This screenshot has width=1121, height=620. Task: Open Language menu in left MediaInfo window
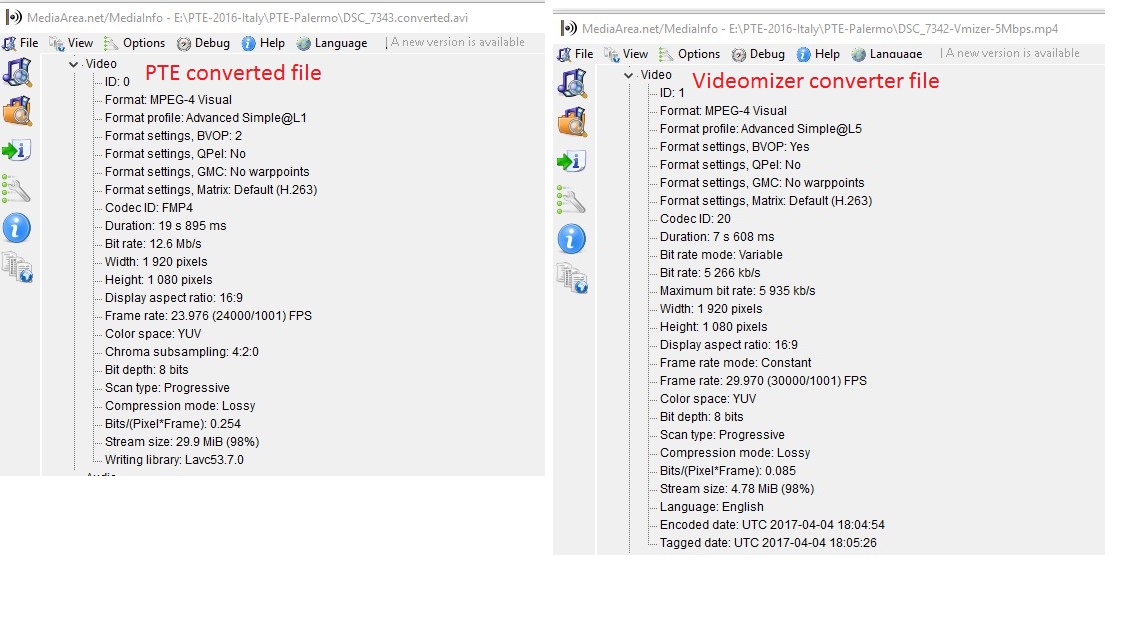click(332, 43)
